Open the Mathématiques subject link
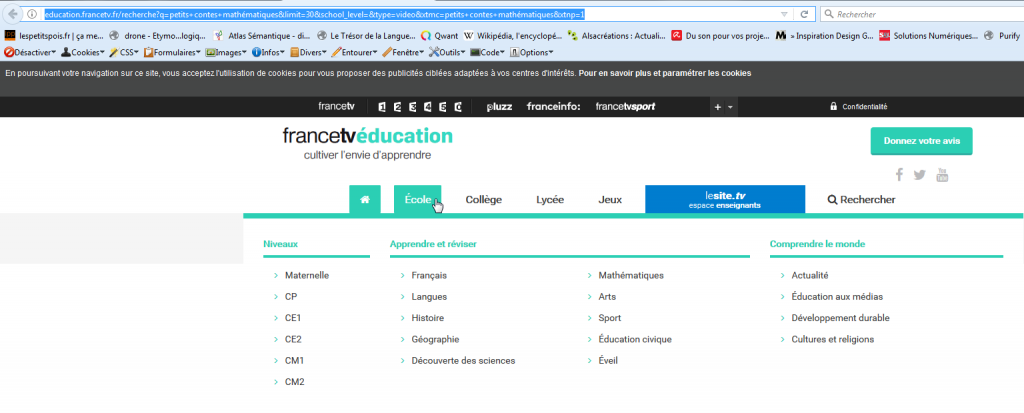The height and width of the screenshot is (413, 1024). [x=631, y=275]
